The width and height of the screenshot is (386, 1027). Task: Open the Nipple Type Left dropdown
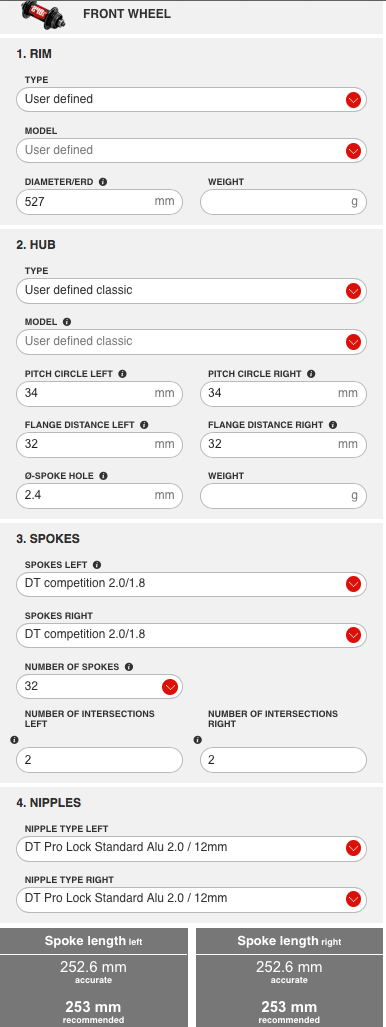[191, 848]
